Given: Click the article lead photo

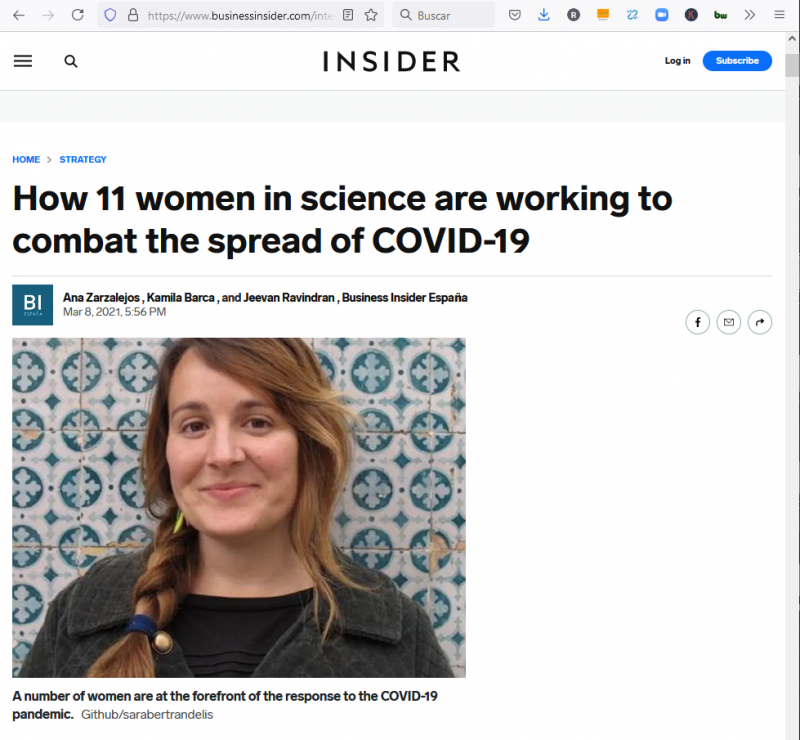Looking at the screenshot, I should [239, 507].
